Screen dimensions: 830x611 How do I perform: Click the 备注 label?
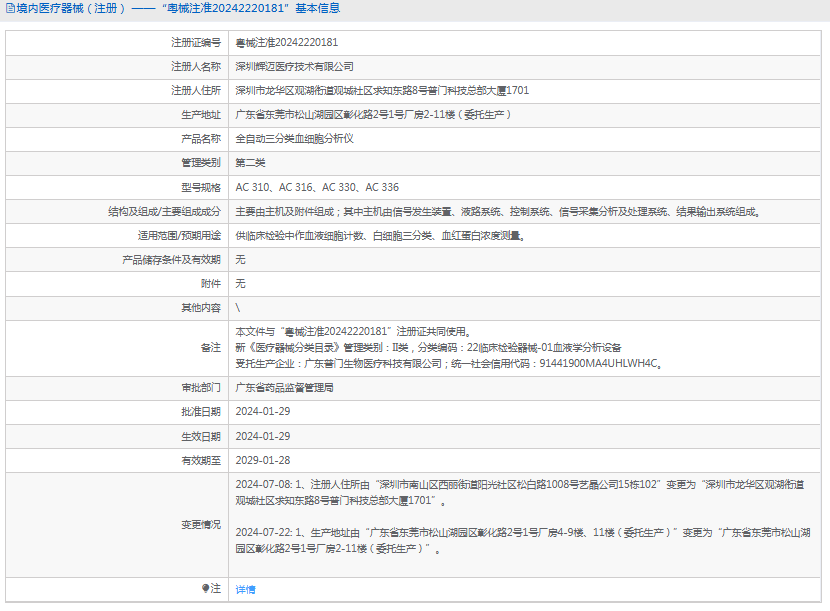point(211,348)
